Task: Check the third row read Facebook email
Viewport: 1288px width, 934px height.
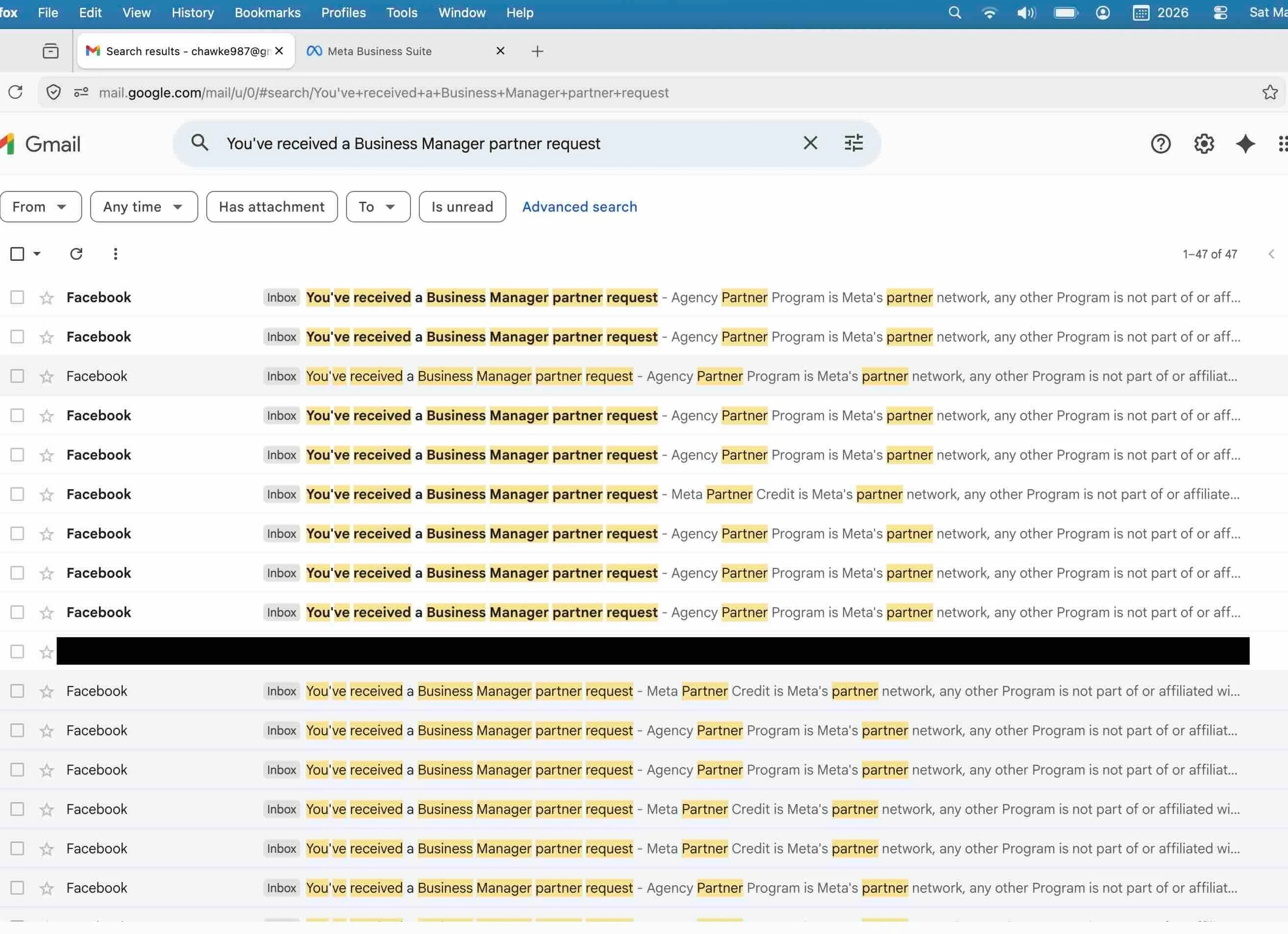Action: point(17,376)
